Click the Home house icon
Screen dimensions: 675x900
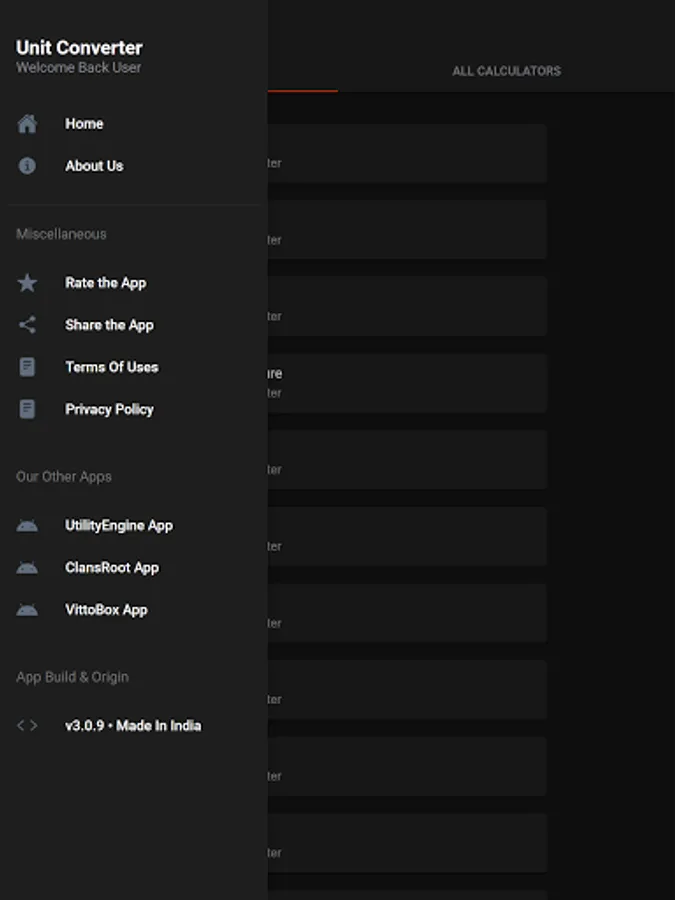click(x=27, y=124)
